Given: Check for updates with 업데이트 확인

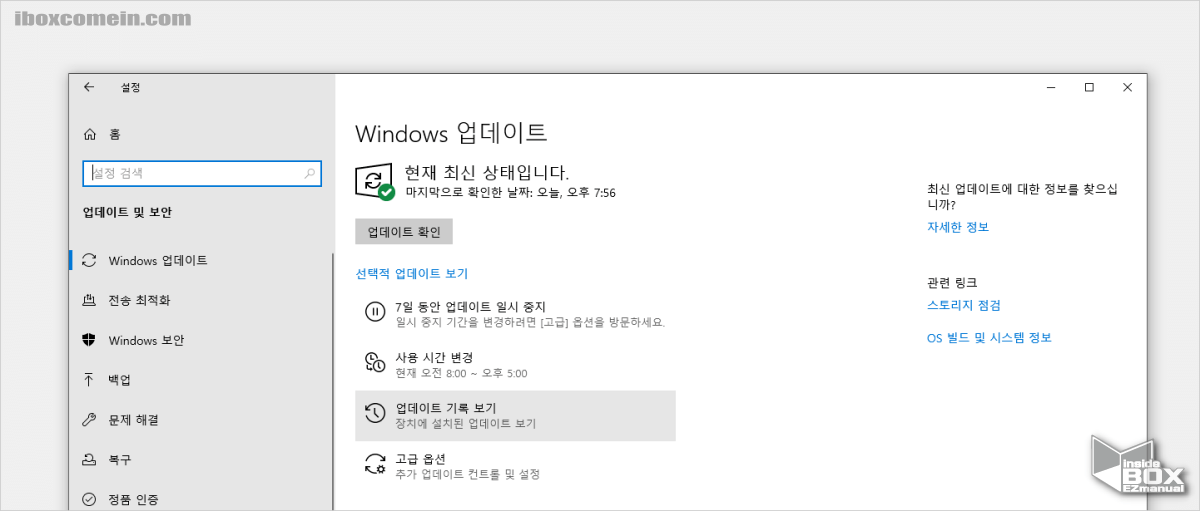Looking at the screenshot, I should [404, 232].
